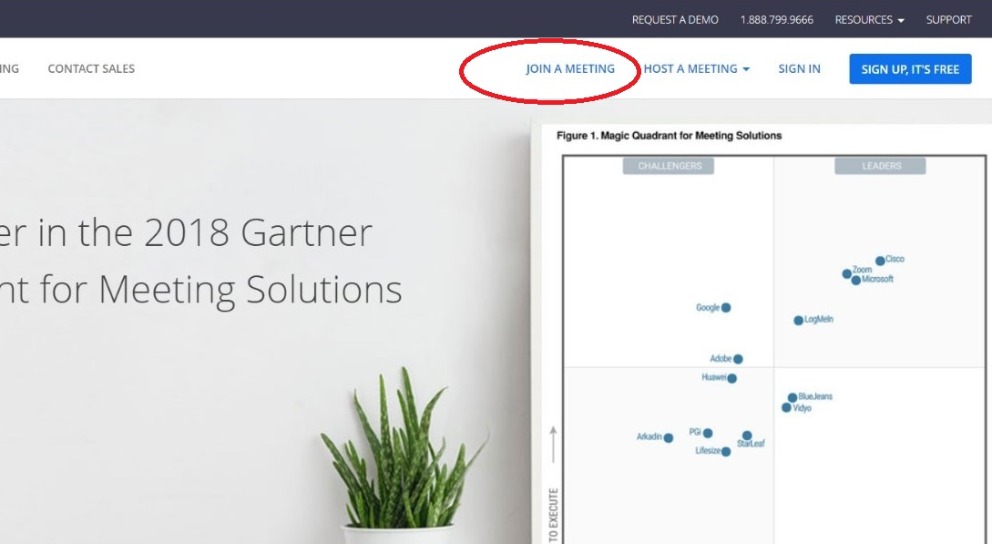The image size is (992, 544).
Task: Select the StarLeaf data point
Action: coord(747,436)
